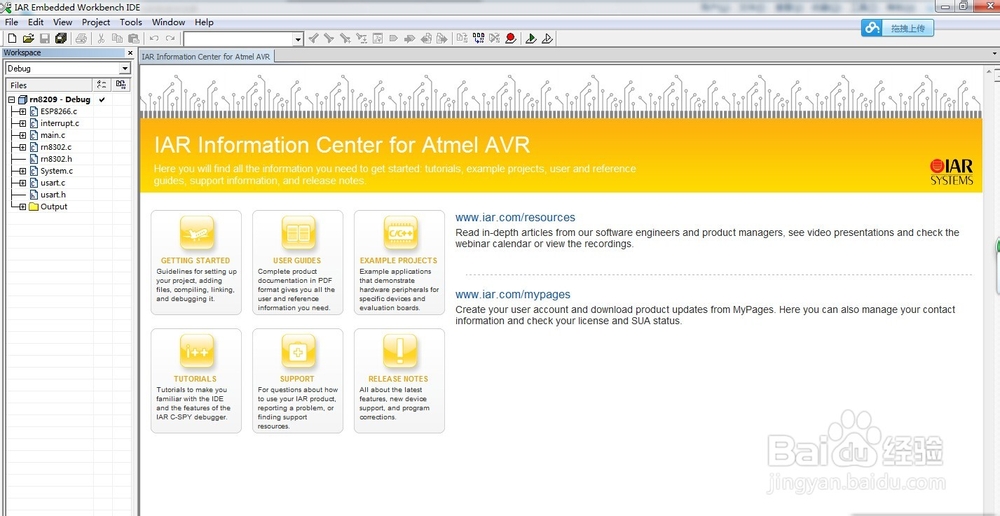The height and width of the screenshot is (516, 1000).
Task: Save the current file from toolbar
Action: pyautogui.click(x=45, y=38)
